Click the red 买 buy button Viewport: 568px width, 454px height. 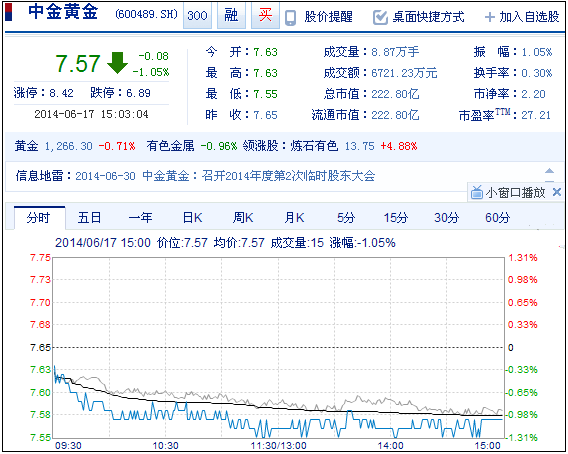click(265, 16)
